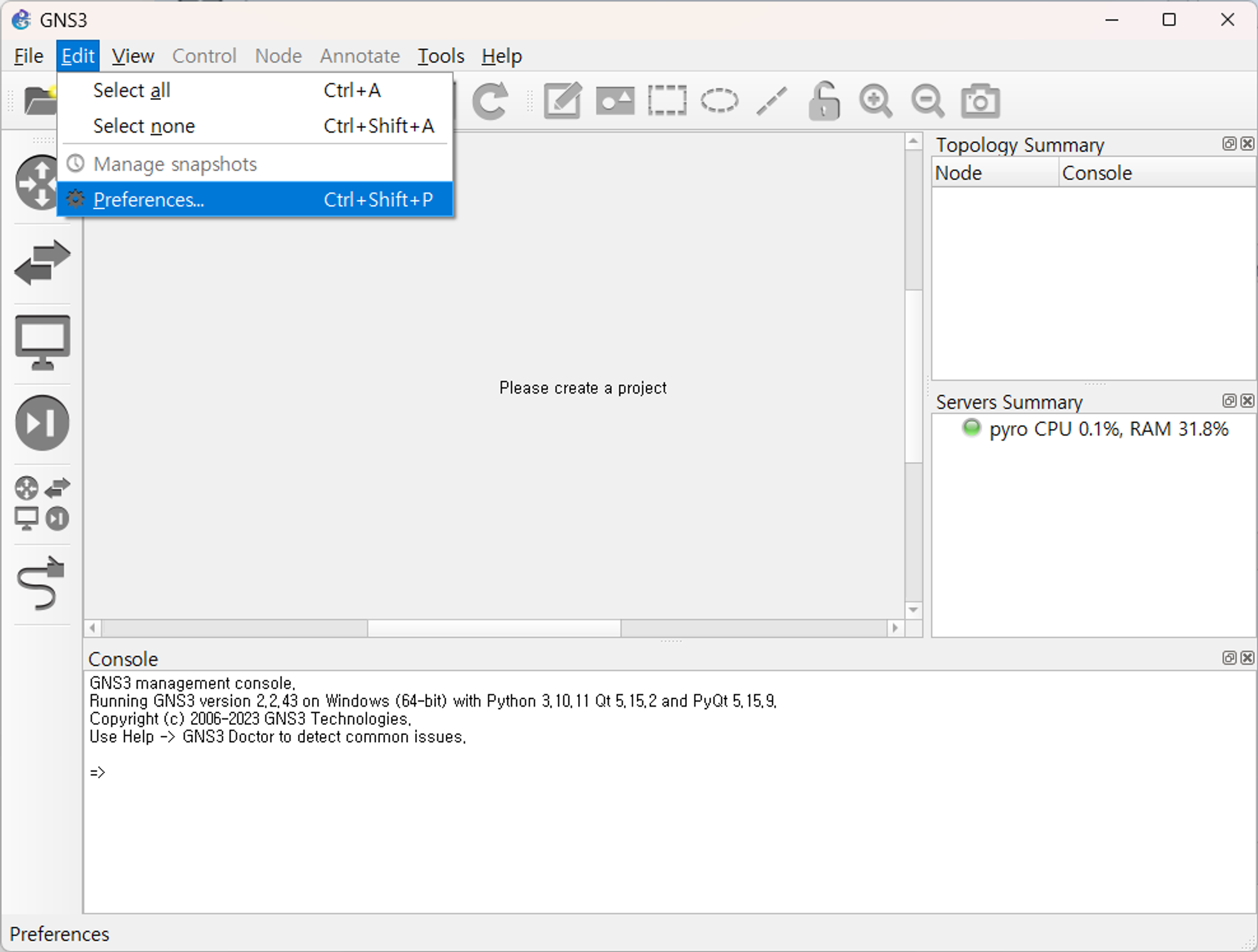
Task: Float the Topology Summary panel
Action: [1229, 144]
